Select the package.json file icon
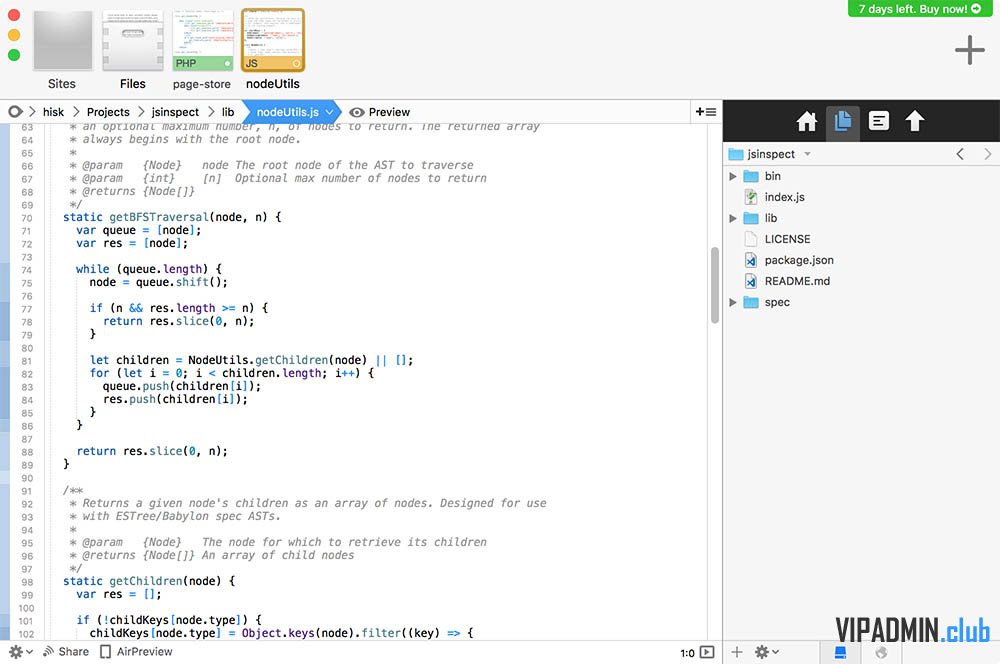Image resolution: width=1000 pixels, height=664 pixels. click(x=751, y=260)
